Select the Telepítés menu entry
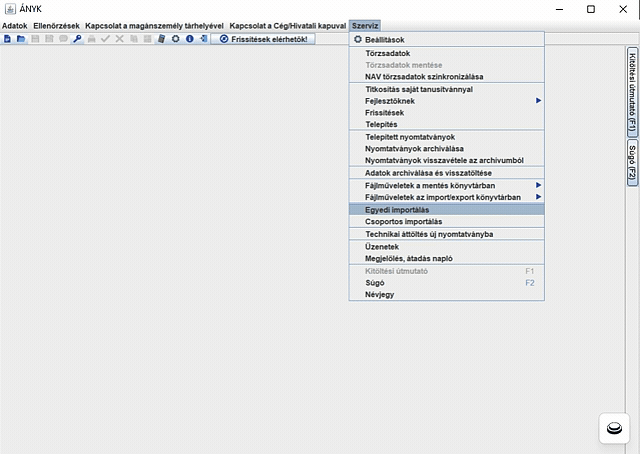The width and height of the screenshot is (640, 454). click(x=447, y=125)
